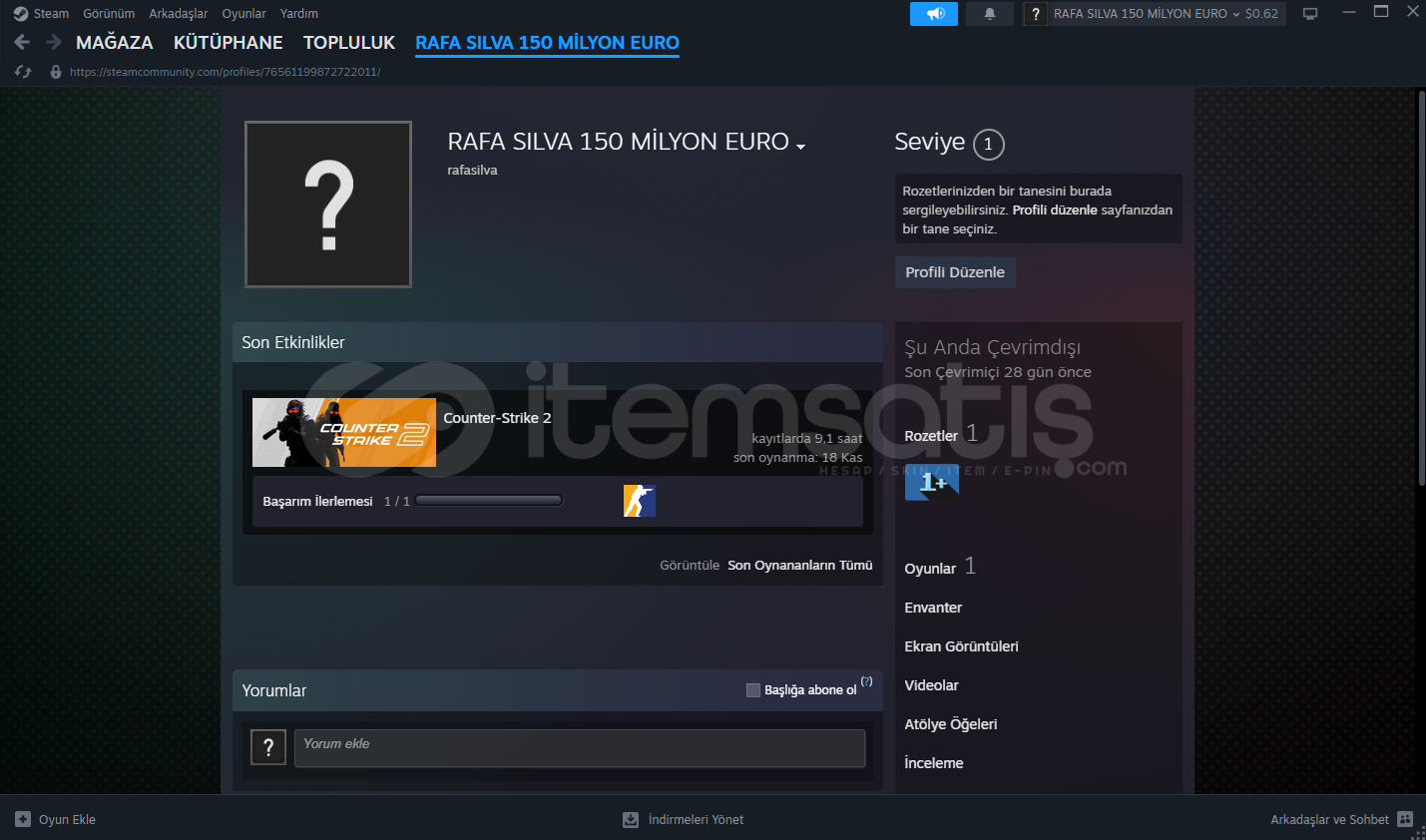The image size is (1426, 840).
Task: Toggle the 'Başlığa abone ol' checkbox
Action: point(753,690)
